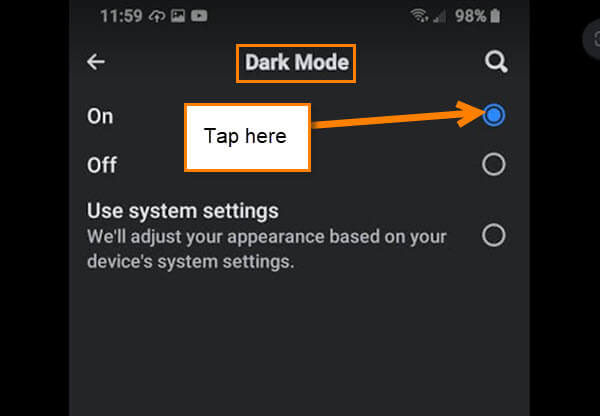Tap the Use system settings heading
The width and height of the screenshot is (600, 416).
pyautogui.click(x=183, y=211)
